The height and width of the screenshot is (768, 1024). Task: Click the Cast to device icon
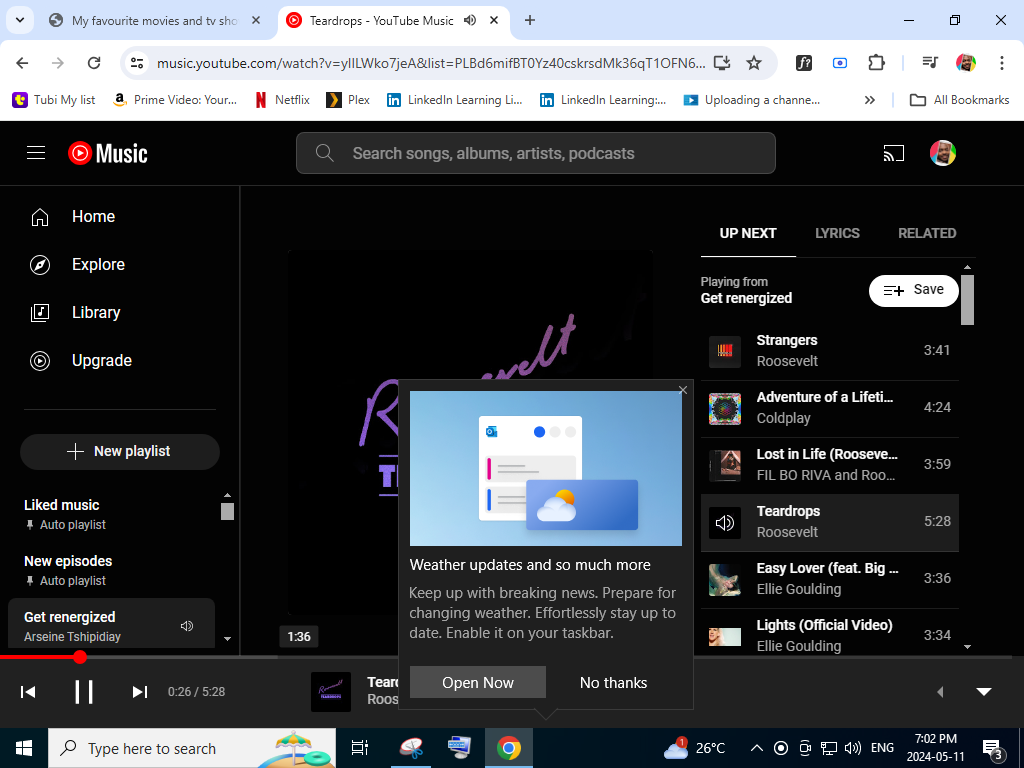tap(893, 153)
